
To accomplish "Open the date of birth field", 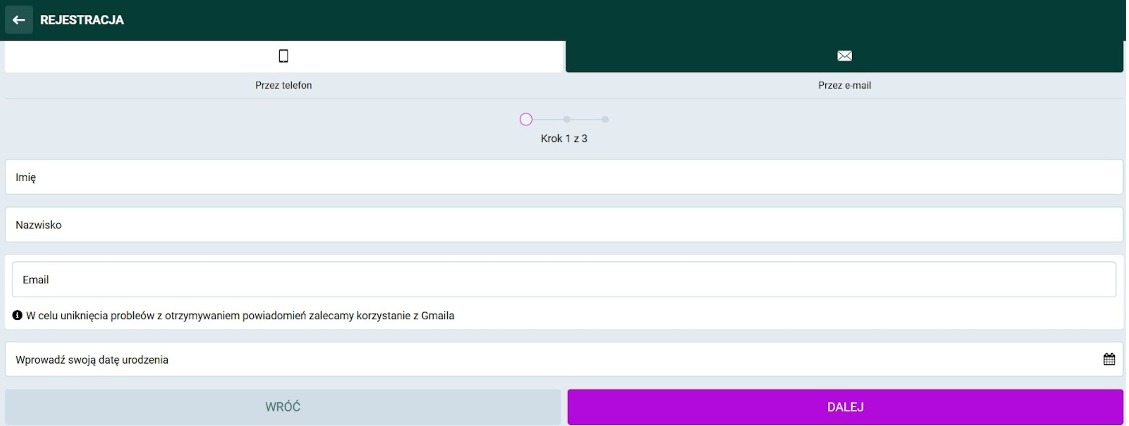I will [x=550, y=359].
